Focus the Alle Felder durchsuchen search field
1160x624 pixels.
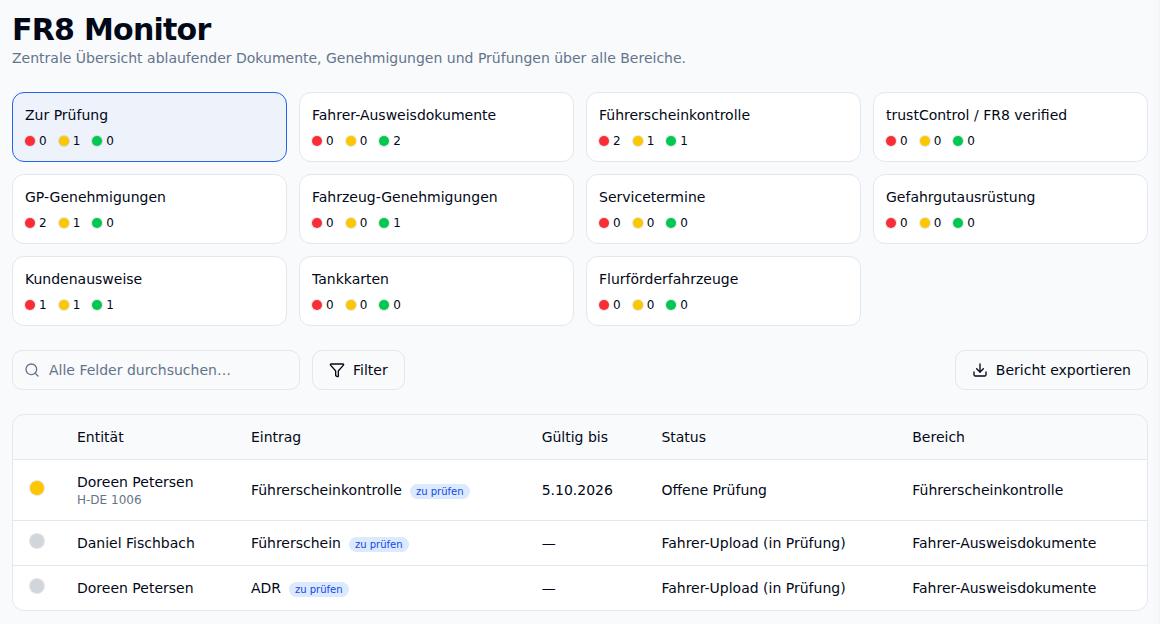(156, 370)
